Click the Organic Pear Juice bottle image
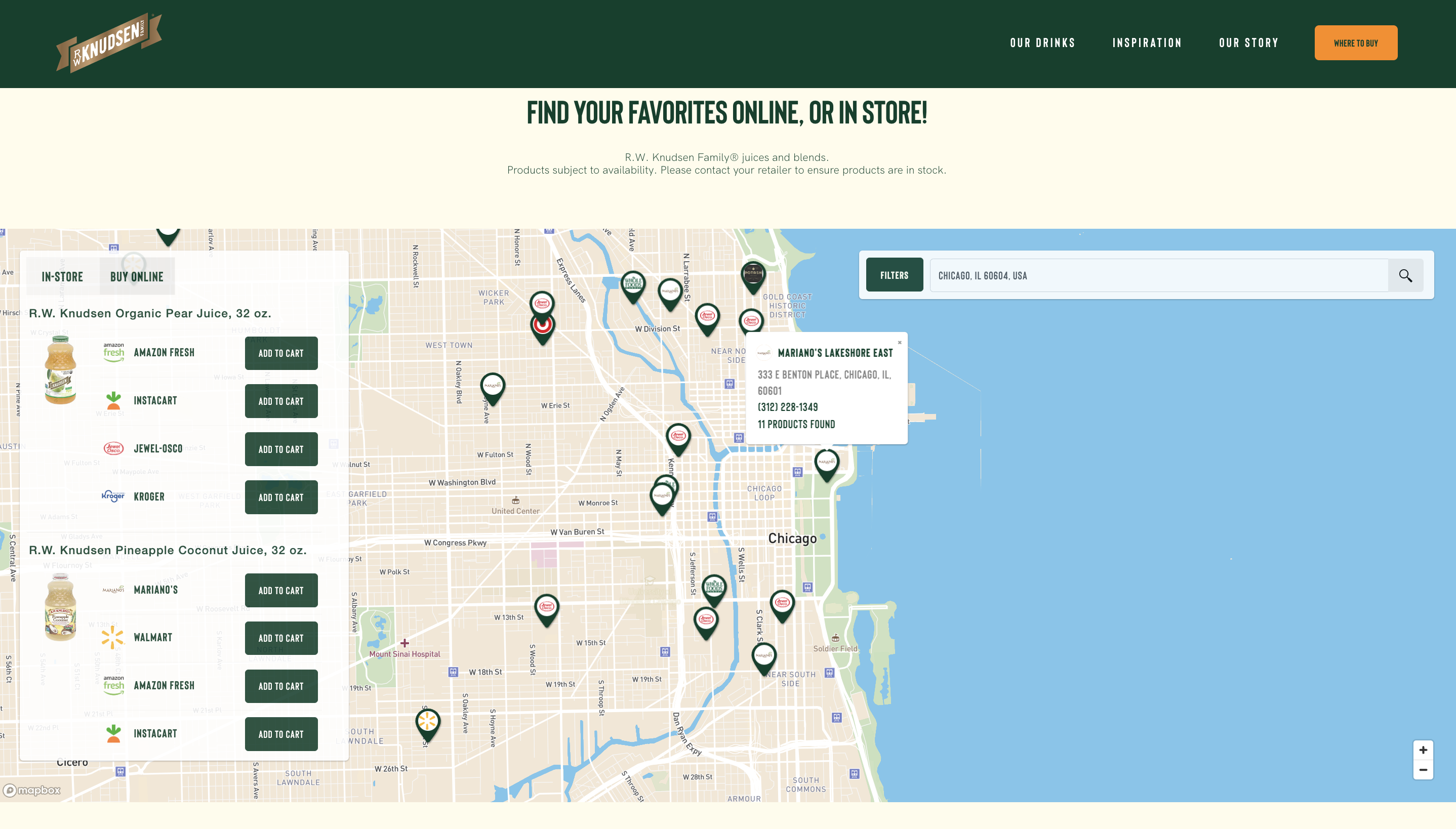 click(60, 370)
